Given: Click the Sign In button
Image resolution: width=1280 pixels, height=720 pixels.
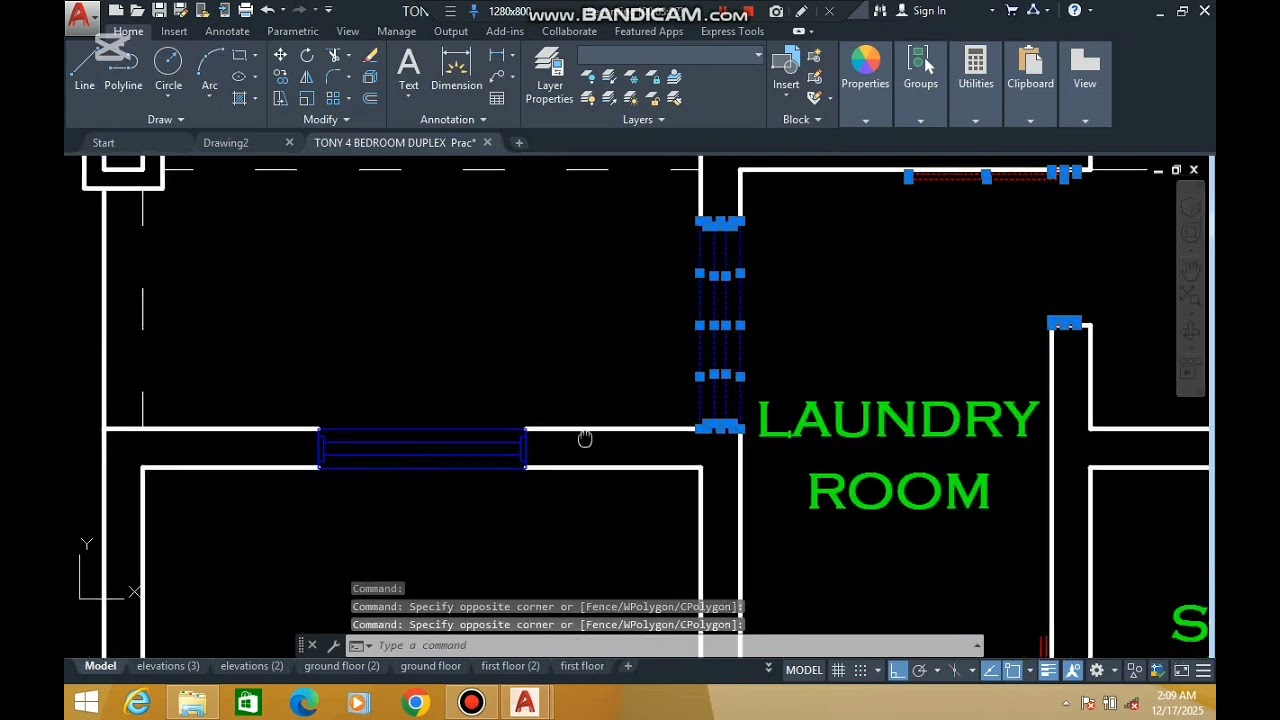Looking at the screenshot, I should point(921,11).
